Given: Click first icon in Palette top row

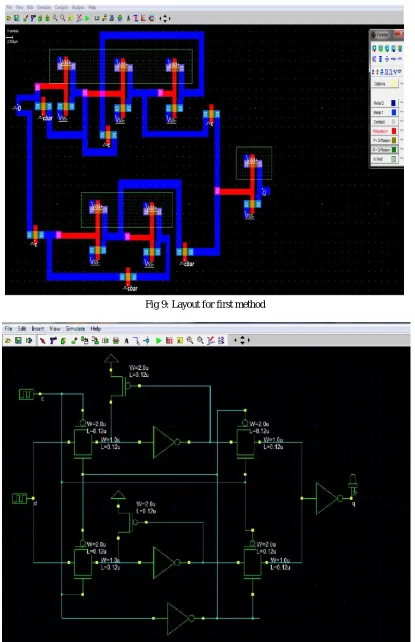Looking at the screenshot, I should pos(374,48).
